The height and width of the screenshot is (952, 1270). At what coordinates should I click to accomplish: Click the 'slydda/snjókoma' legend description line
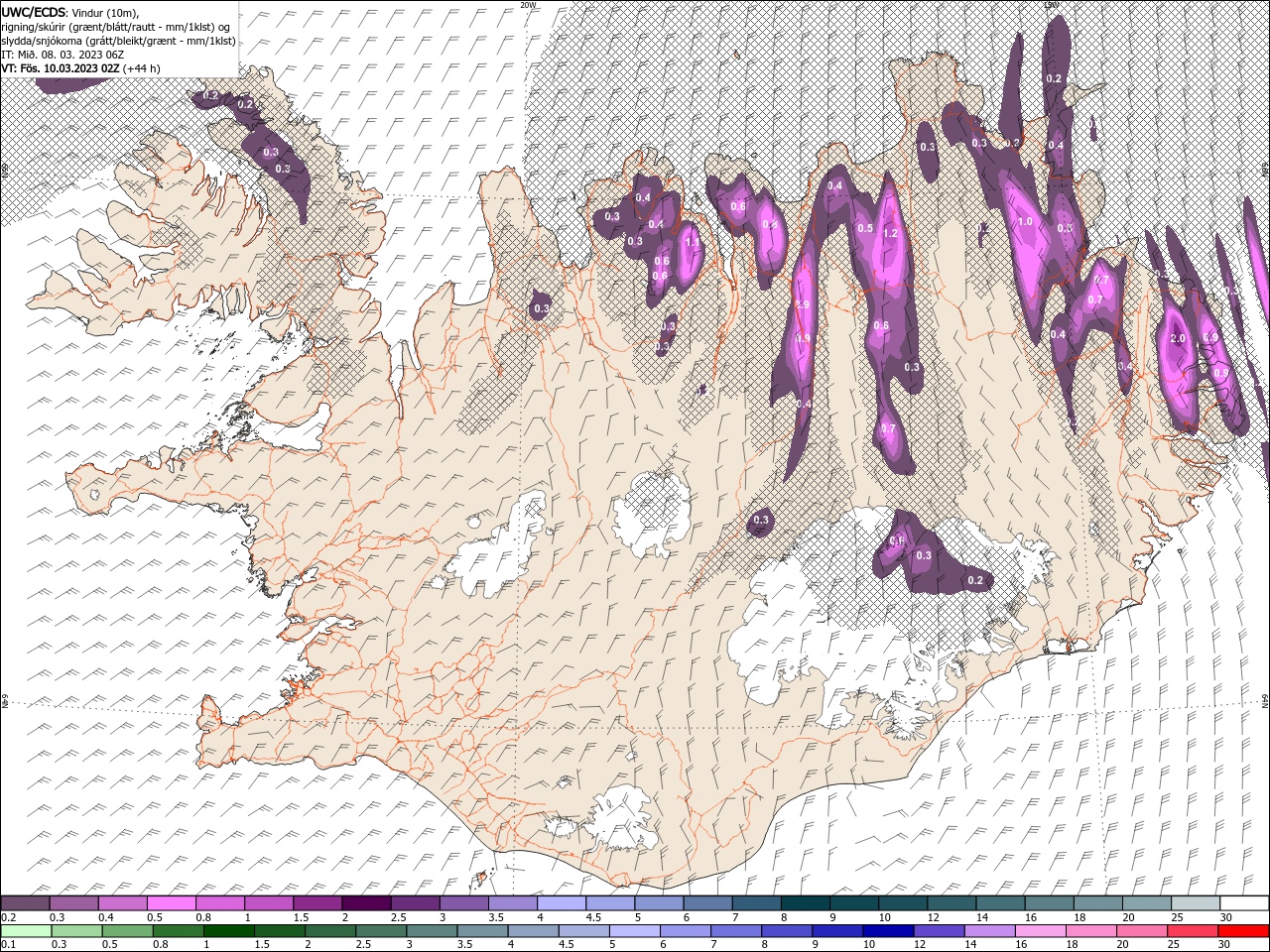point(119,41)
